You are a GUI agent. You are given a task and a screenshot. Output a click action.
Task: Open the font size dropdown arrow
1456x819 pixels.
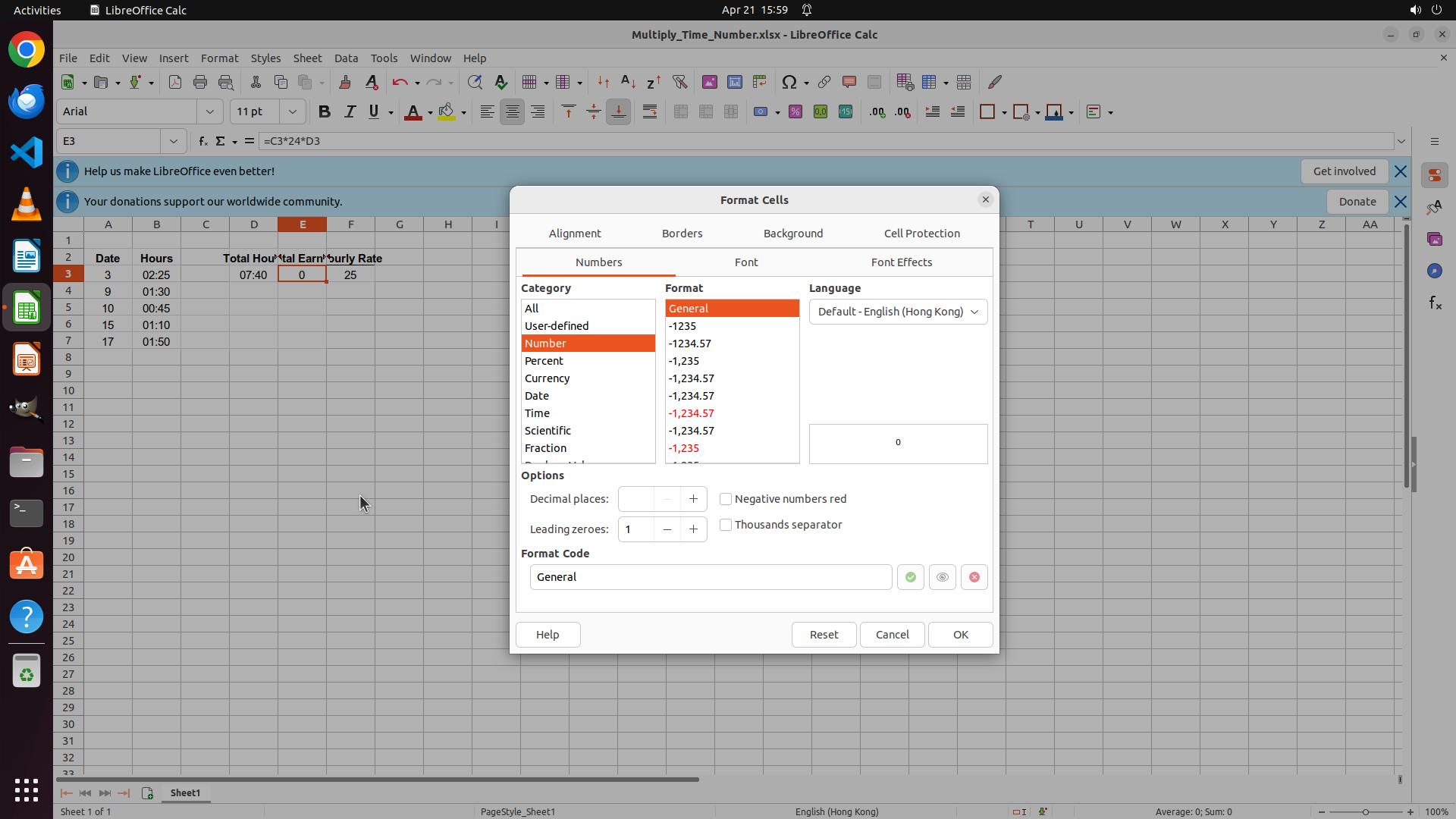click(x=292, y=112)
